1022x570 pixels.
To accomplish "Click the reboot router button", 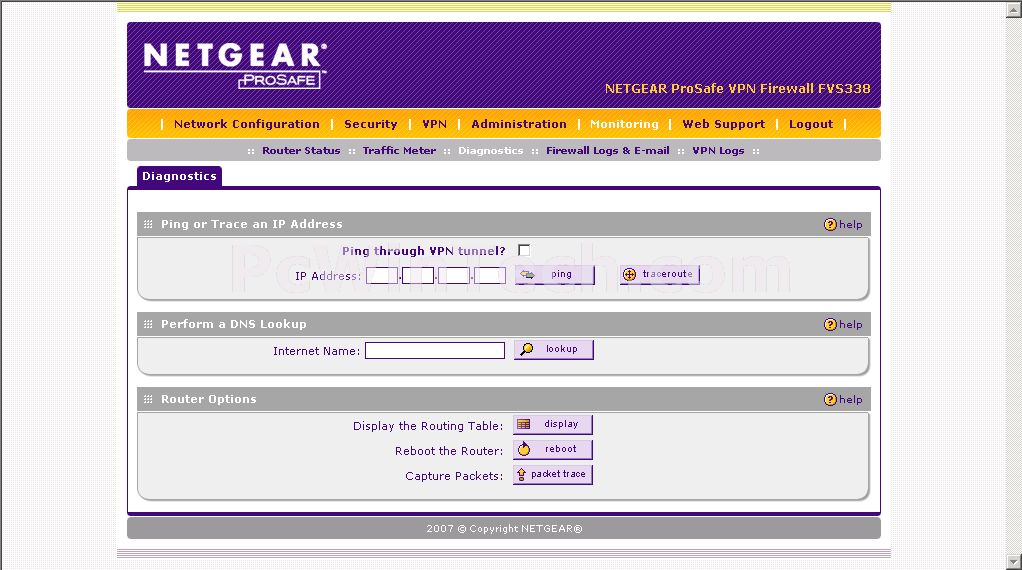I will click(553, 449).
